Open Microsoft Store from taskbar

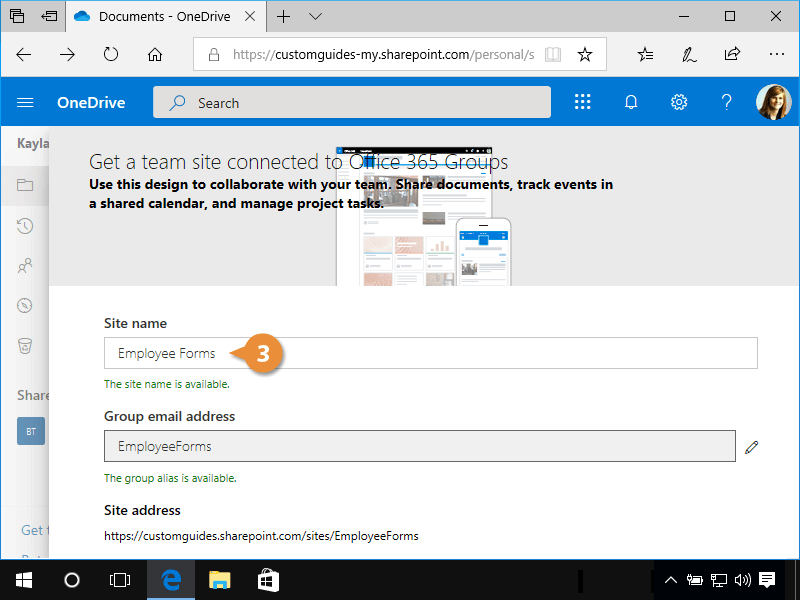pos(268,580)
